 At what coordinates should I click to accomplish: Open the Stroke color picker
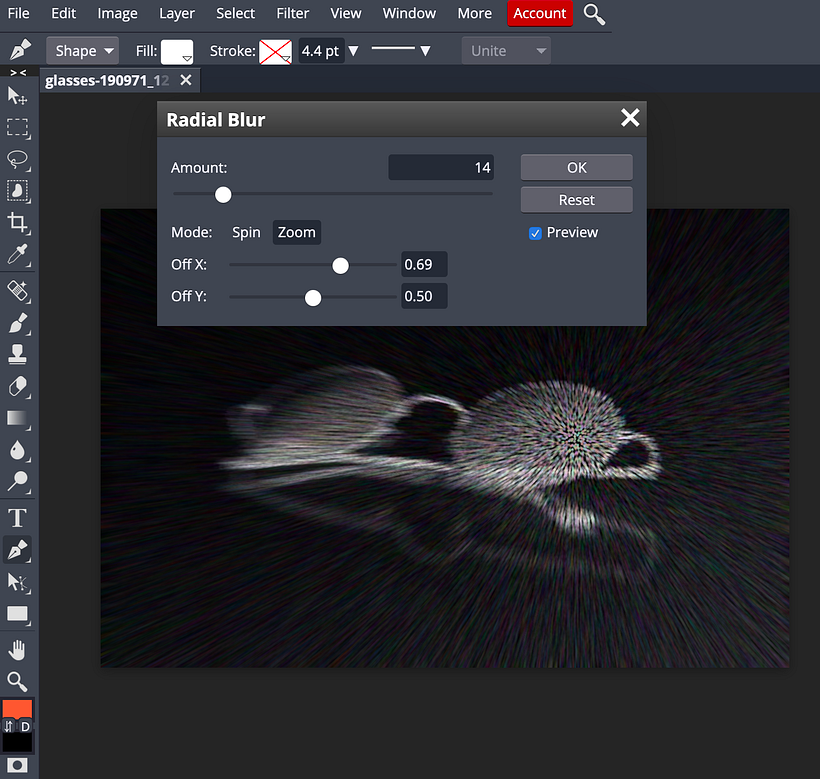275,52
